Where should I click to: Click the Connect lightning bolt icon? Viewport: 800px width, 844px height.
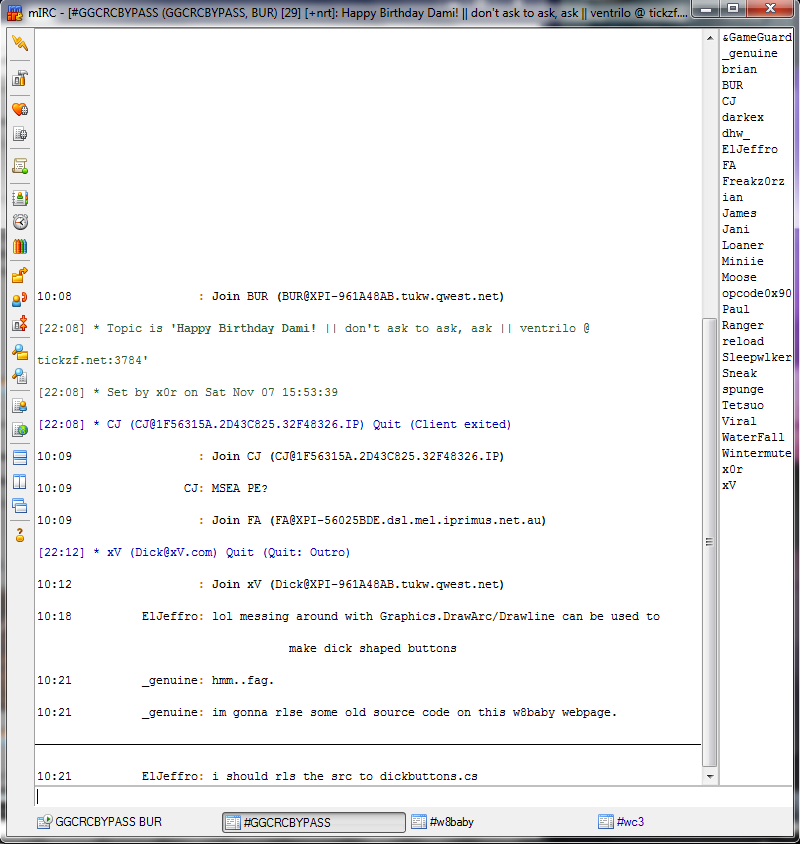click(20, 43)
